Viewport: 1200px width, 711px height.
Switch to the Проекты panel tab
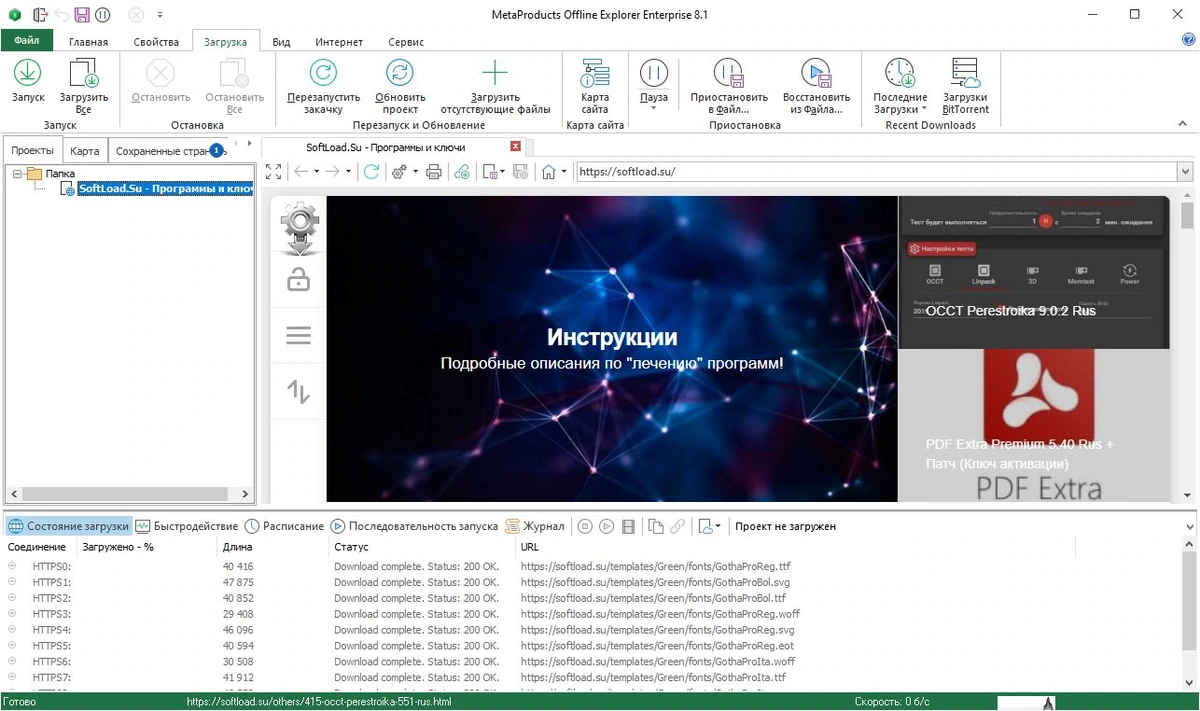coord(32,151)
